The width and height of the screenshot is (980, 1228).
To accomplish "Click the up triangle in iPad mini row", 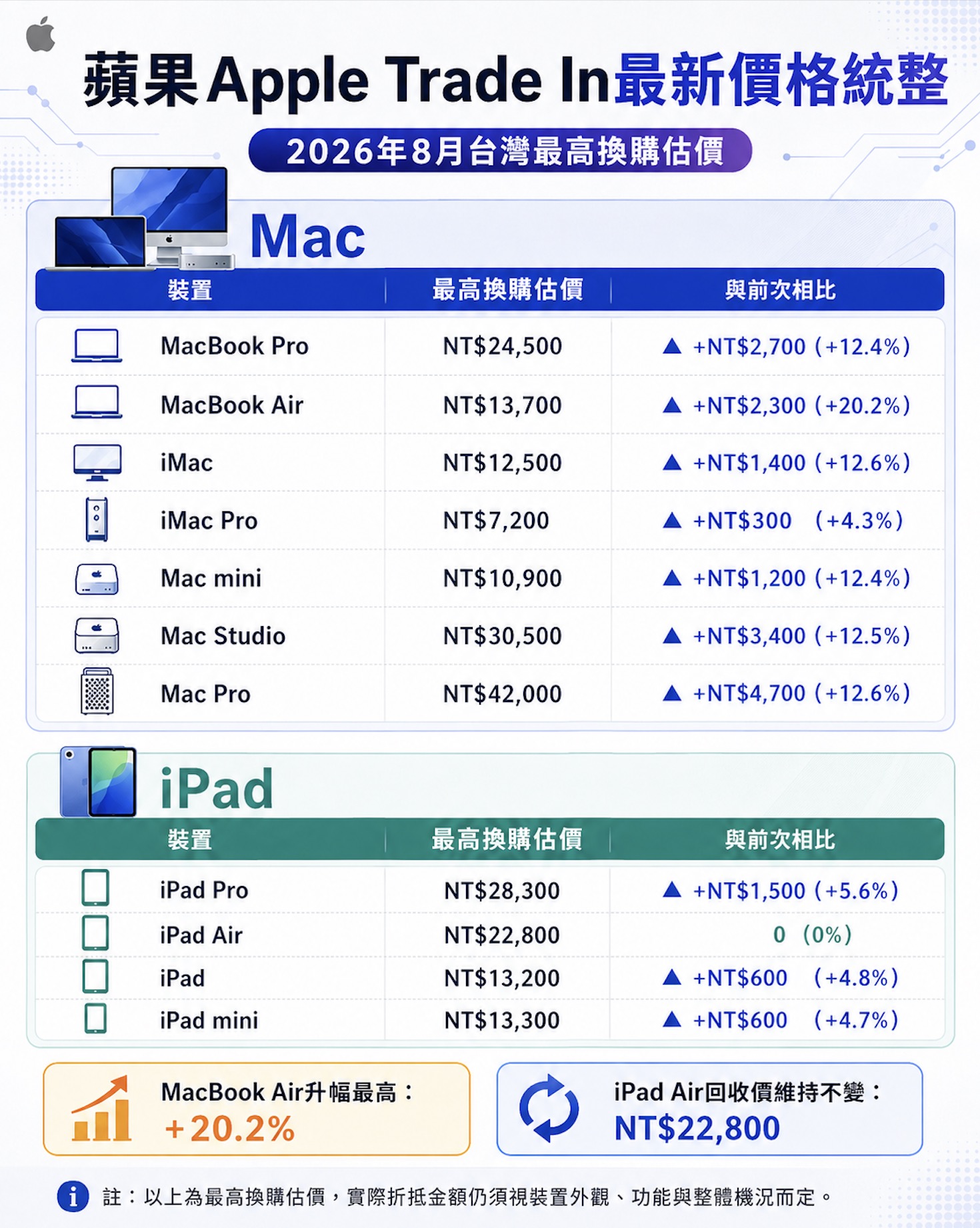I will point(672,1019).
